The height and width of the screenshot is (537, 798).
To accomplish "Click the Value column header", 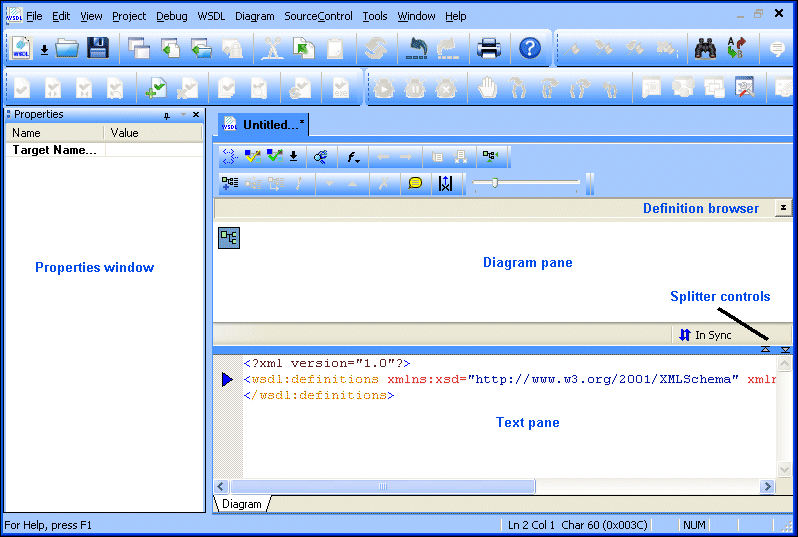I will [x=125, y=133].
